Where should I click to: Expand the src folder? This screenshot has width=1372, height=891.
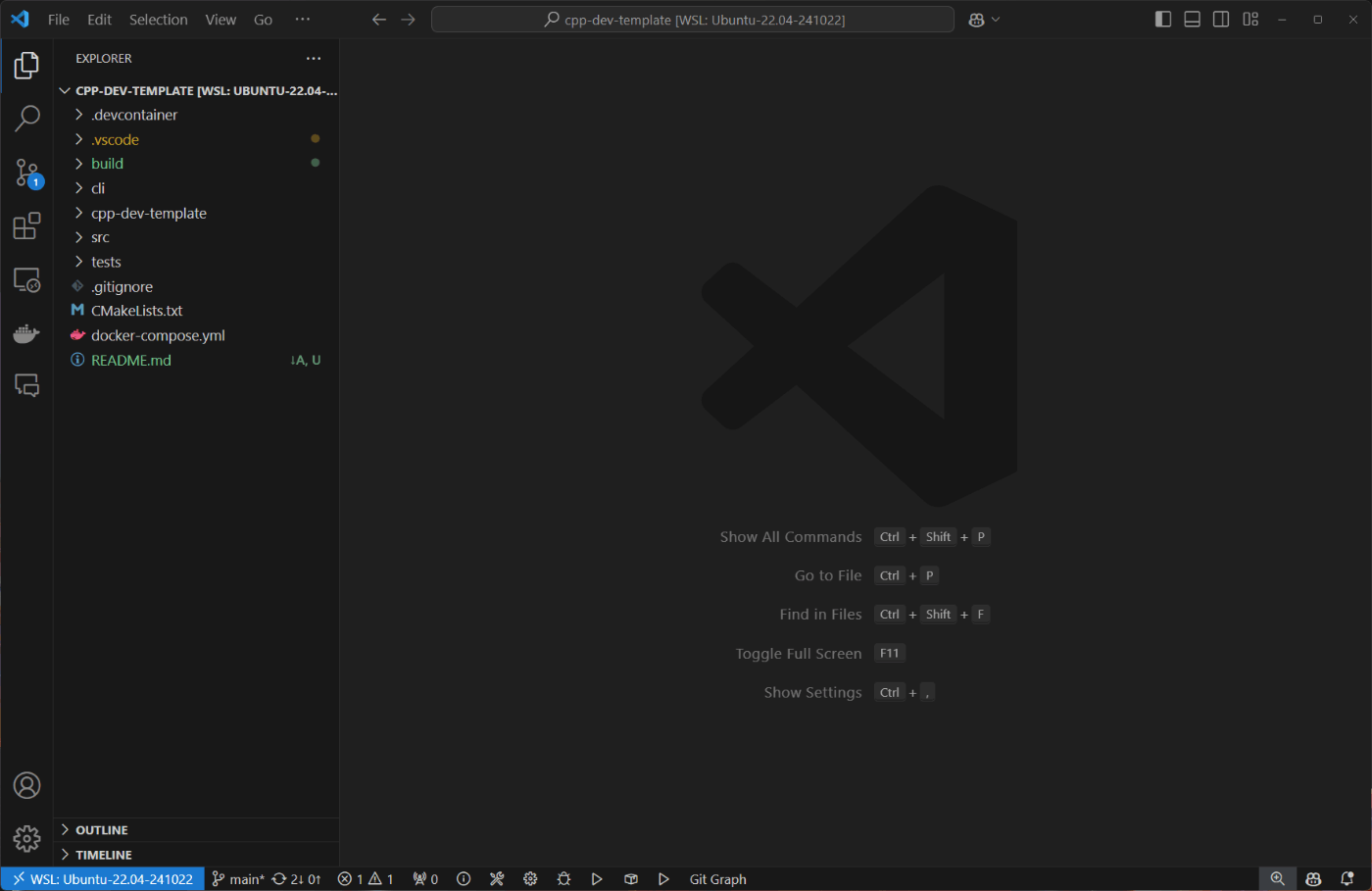(196, 237)
